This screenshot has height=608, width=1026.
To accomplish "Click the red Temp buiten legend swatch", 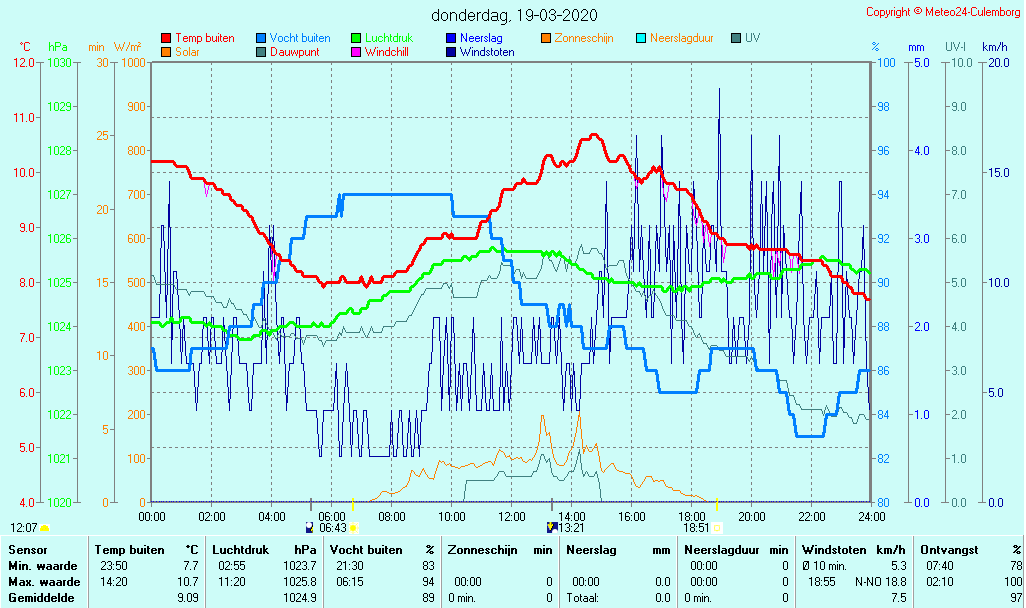I will click(166, 39).
